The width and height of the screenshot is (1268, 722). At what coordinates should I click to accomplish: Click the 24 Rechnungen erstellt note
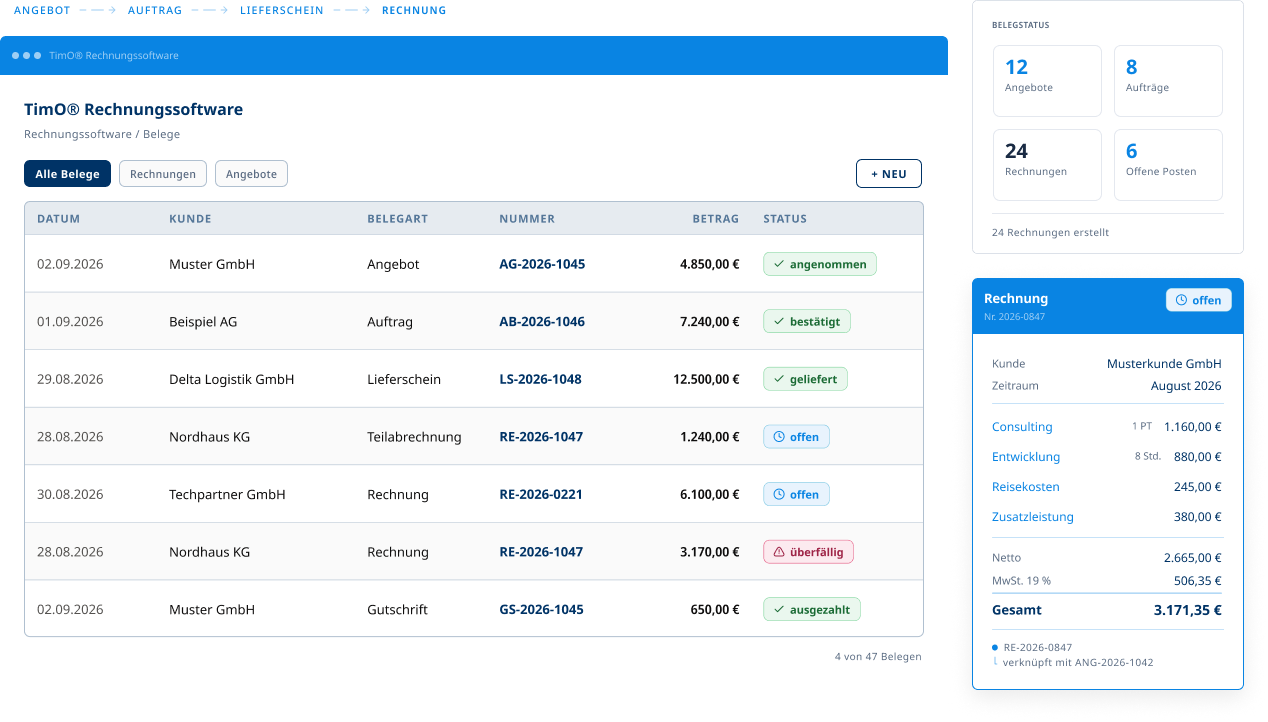tap(1050, 232)
